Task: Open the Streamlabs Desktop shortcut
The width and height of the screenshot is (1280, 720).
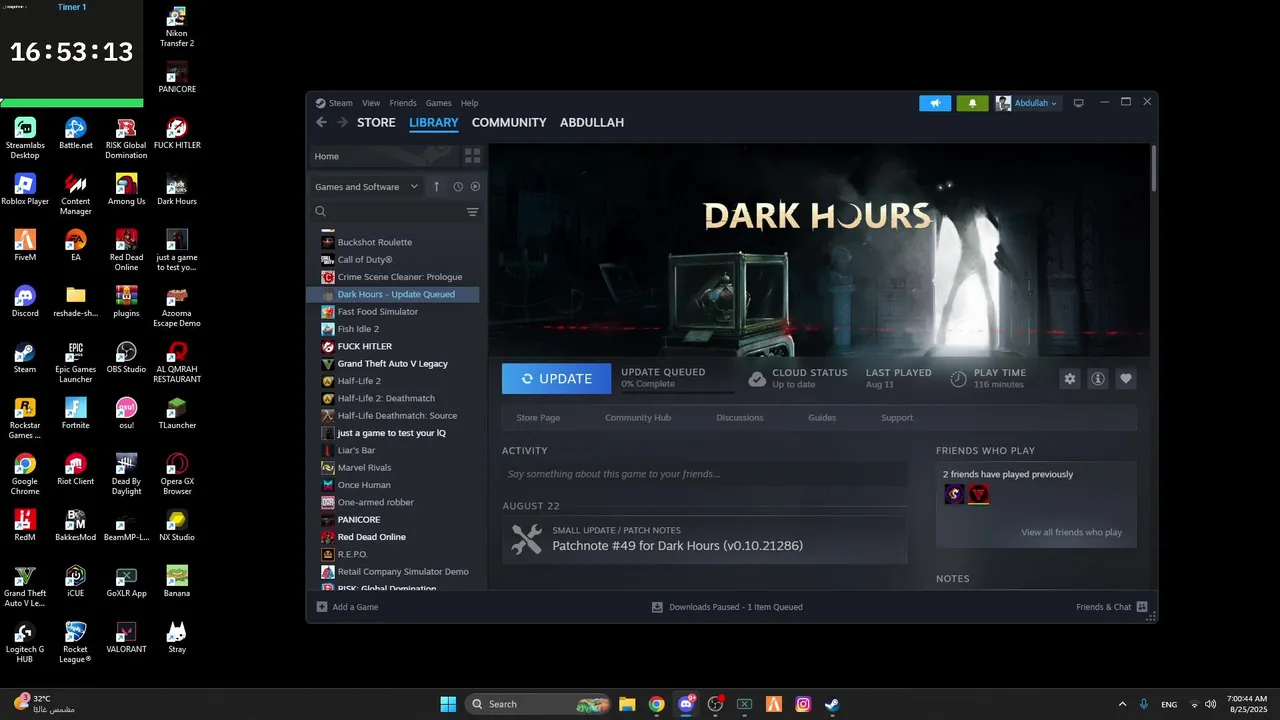Action: click(25, 139)
